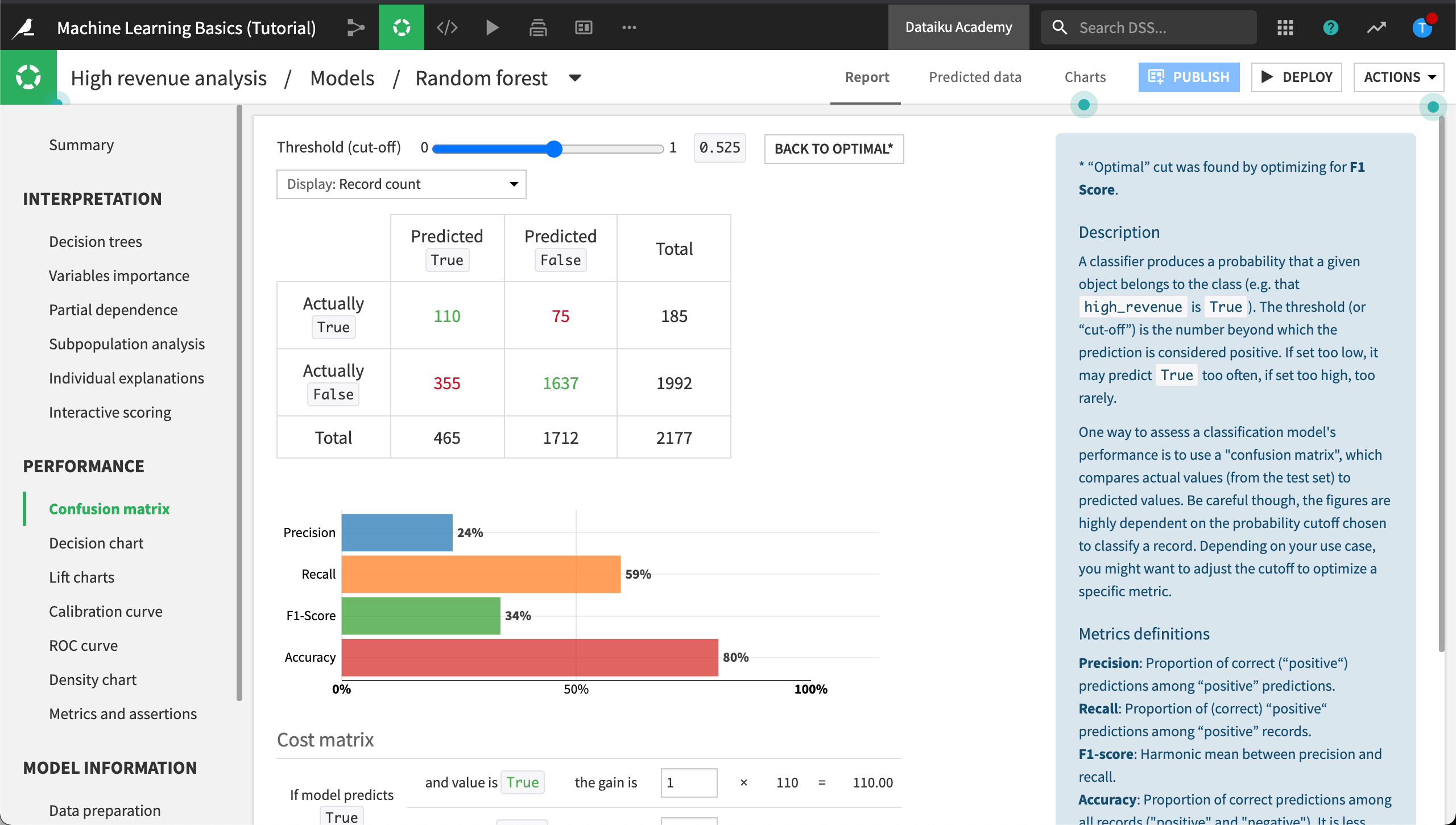Open Summary in the sidebar
The height and width of the screenshot is (825, 1456).
click(x=81, y=145)
